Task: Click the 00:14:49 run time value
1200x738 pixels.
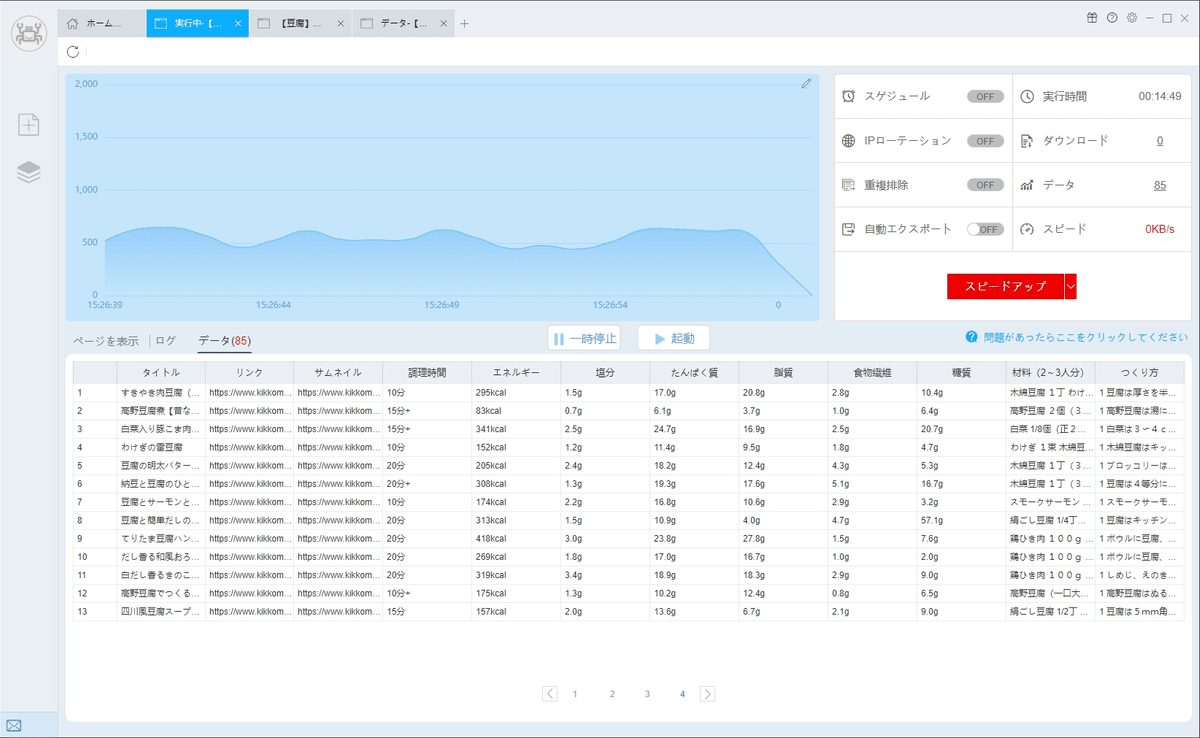Action: [x=1160, y=97]
